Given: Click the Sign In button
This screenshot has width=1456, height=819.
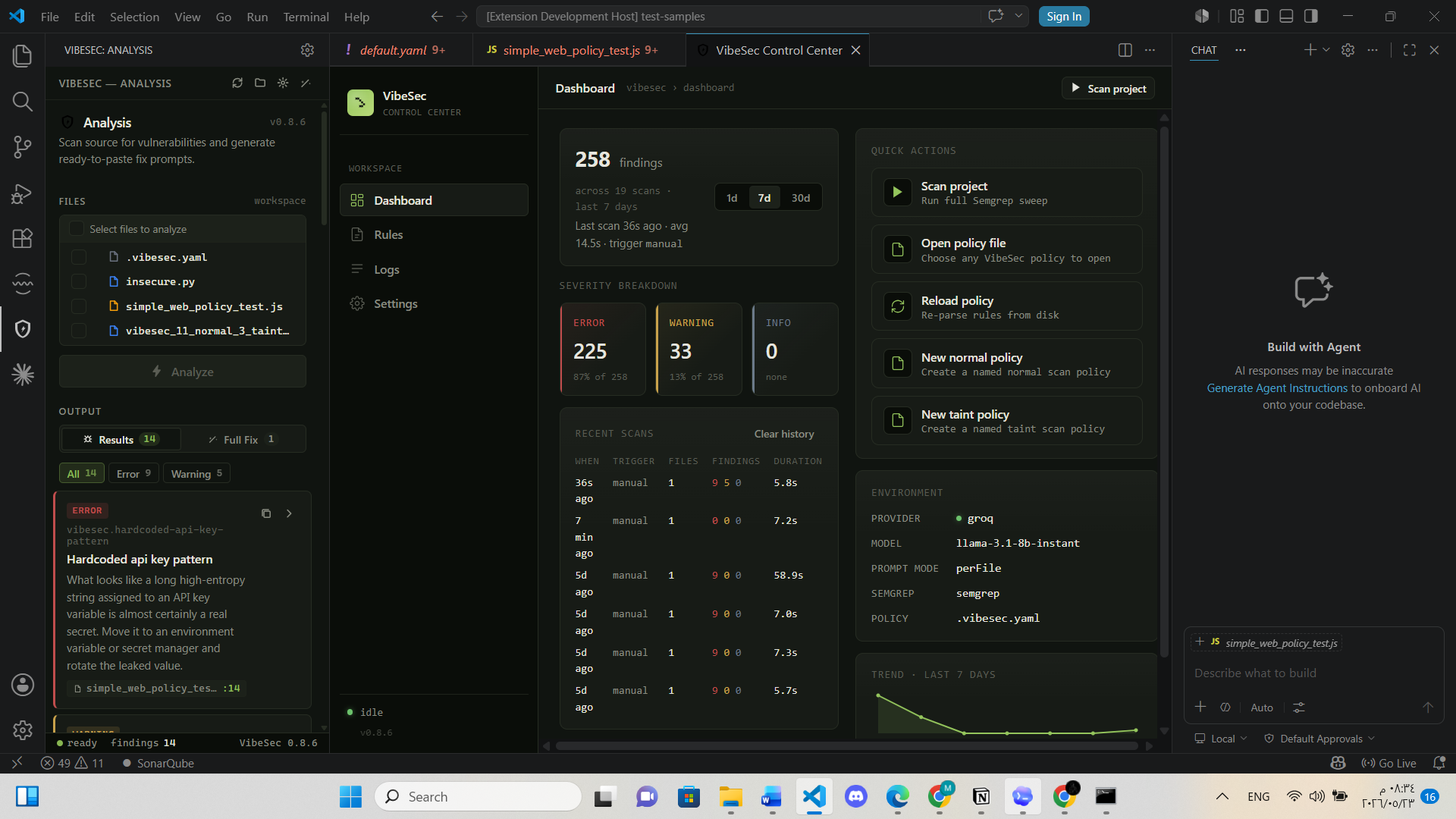Looking at the screenshot, I should coord(1064,16).
